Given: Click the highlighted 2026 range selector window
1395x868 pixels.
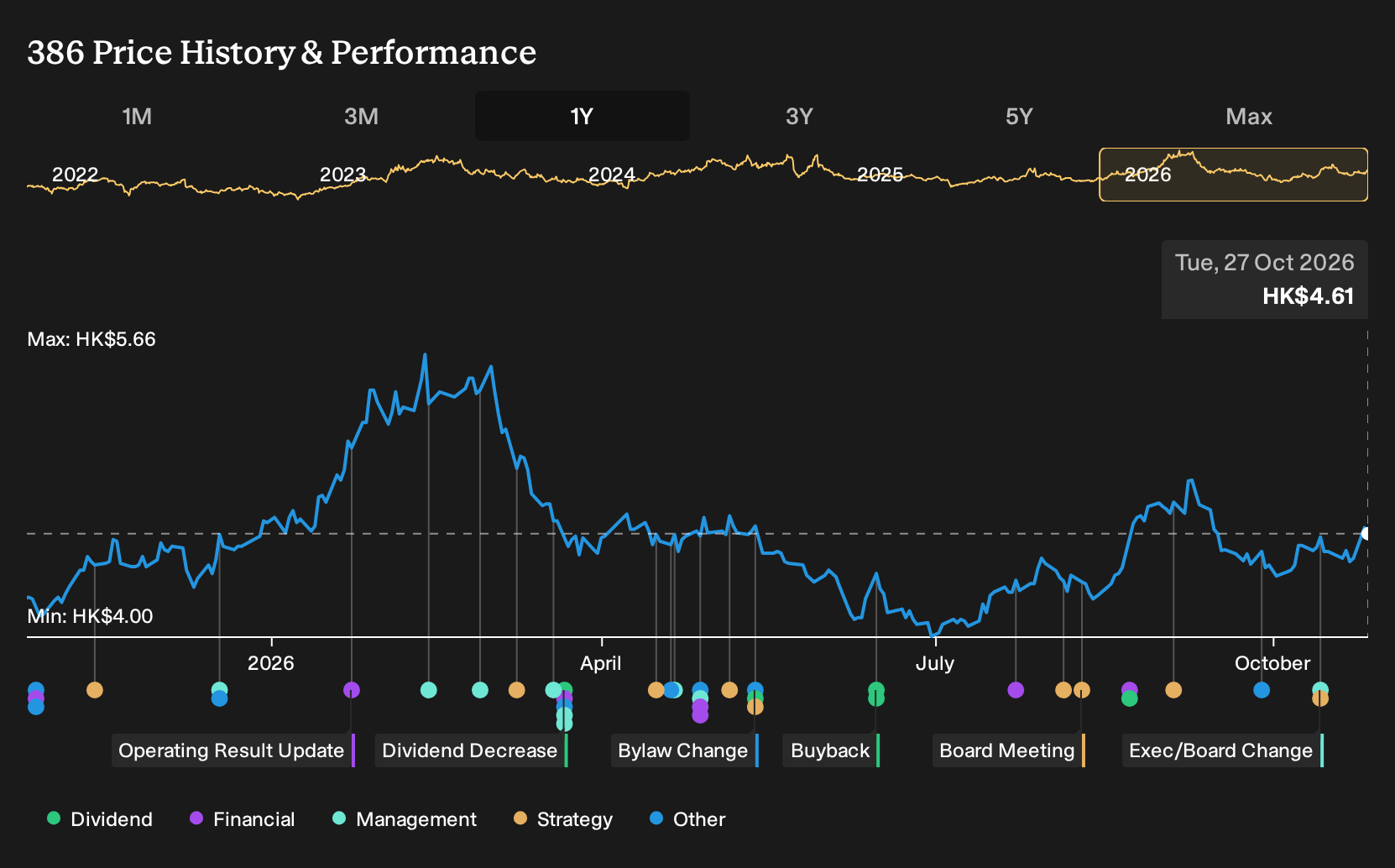Looking at the screenshot, I should click(1233, 175).
